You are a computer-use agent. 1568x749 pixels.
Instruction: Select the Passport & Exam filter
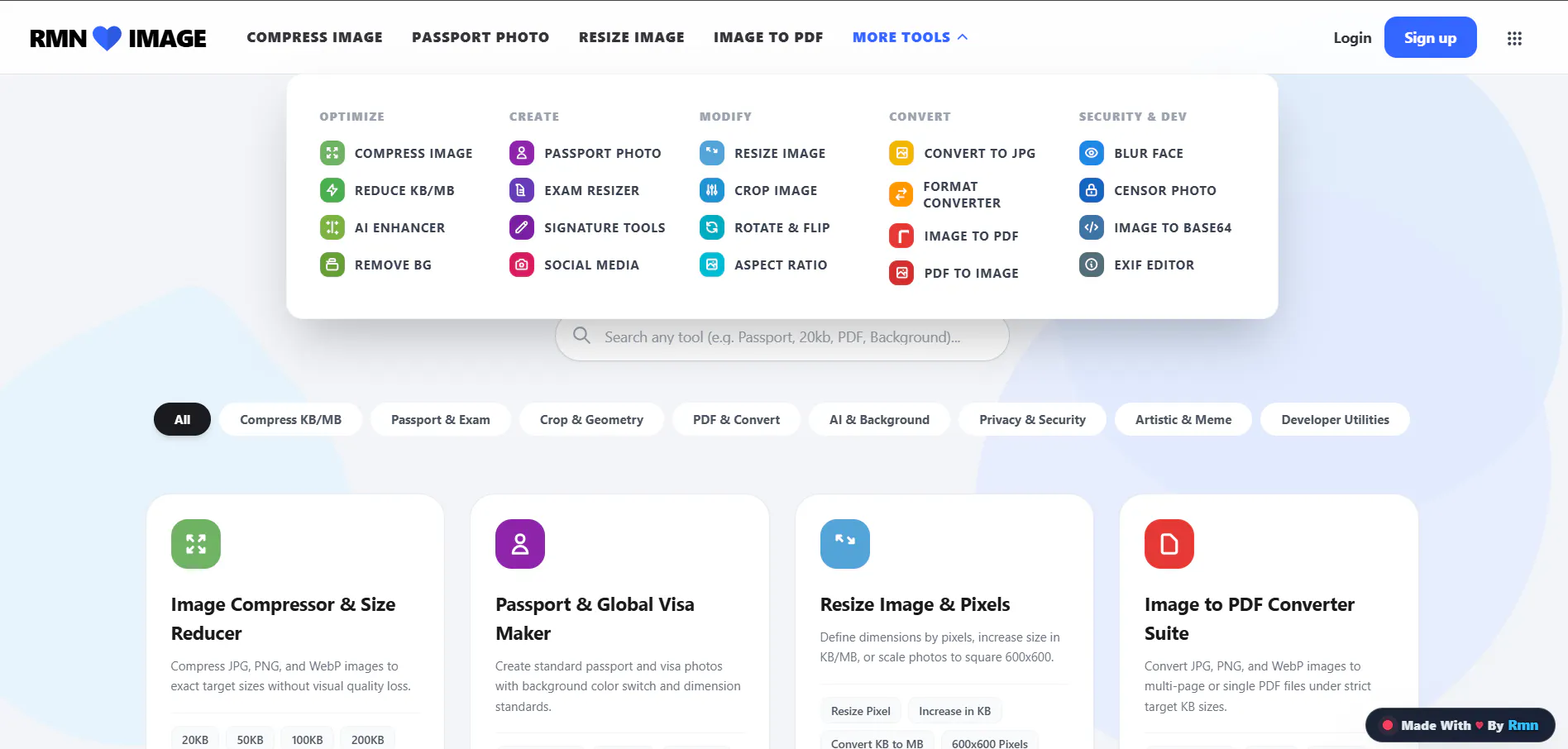(x=441, y=419)
